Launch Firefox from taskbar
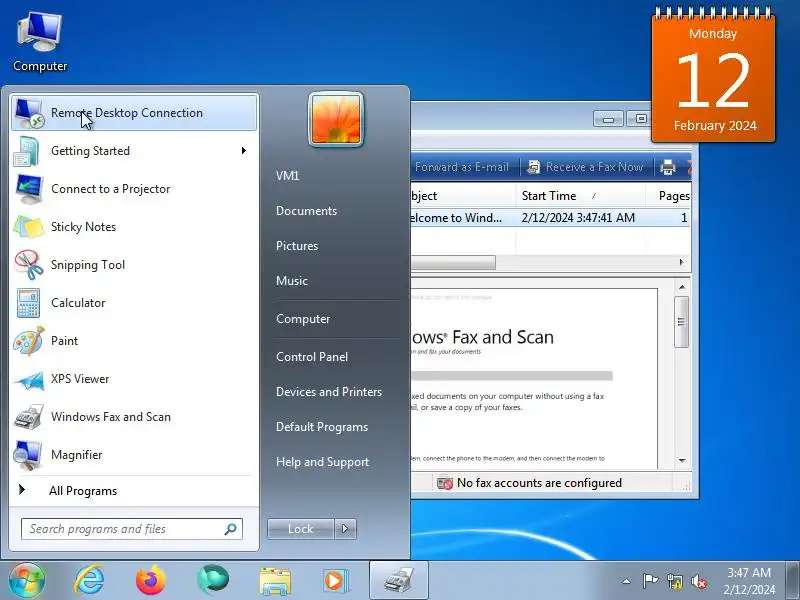 (151, 580)
